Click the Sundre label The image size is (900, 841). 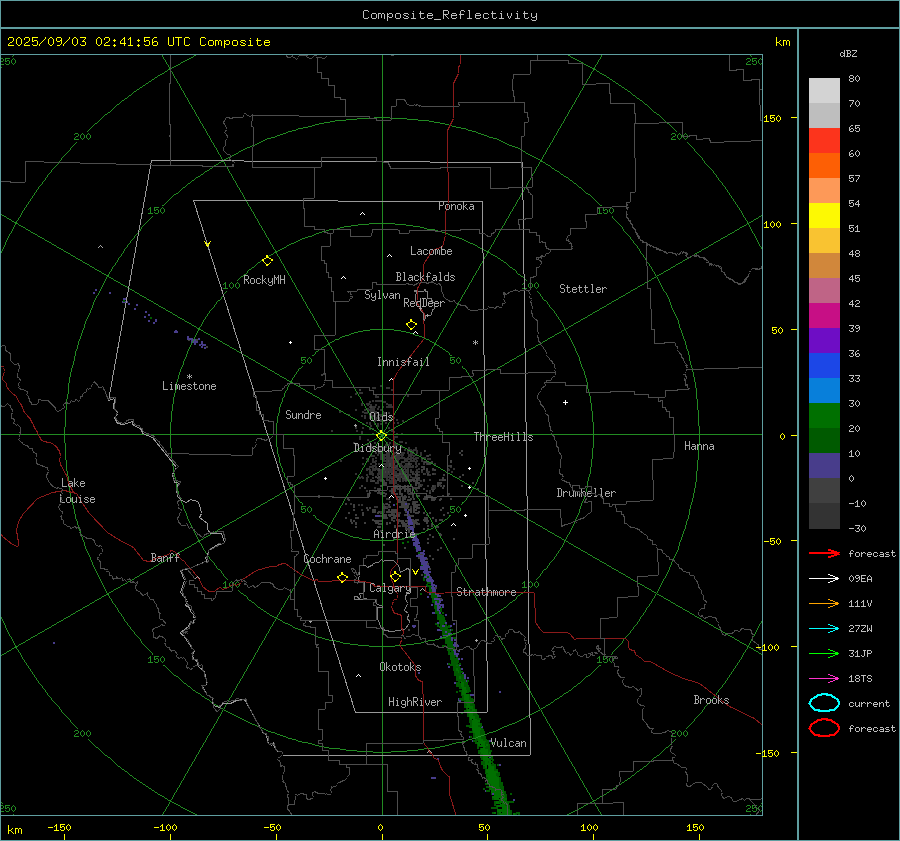pyautogui.click(x=303, y=414)
